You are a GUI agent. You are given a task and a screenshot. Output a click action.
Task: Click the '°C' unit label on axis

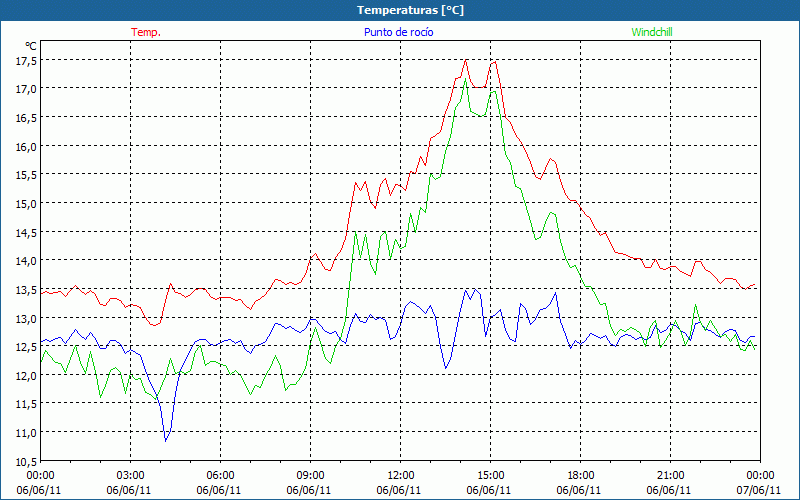pyautogui.click(x=31, y=46)
